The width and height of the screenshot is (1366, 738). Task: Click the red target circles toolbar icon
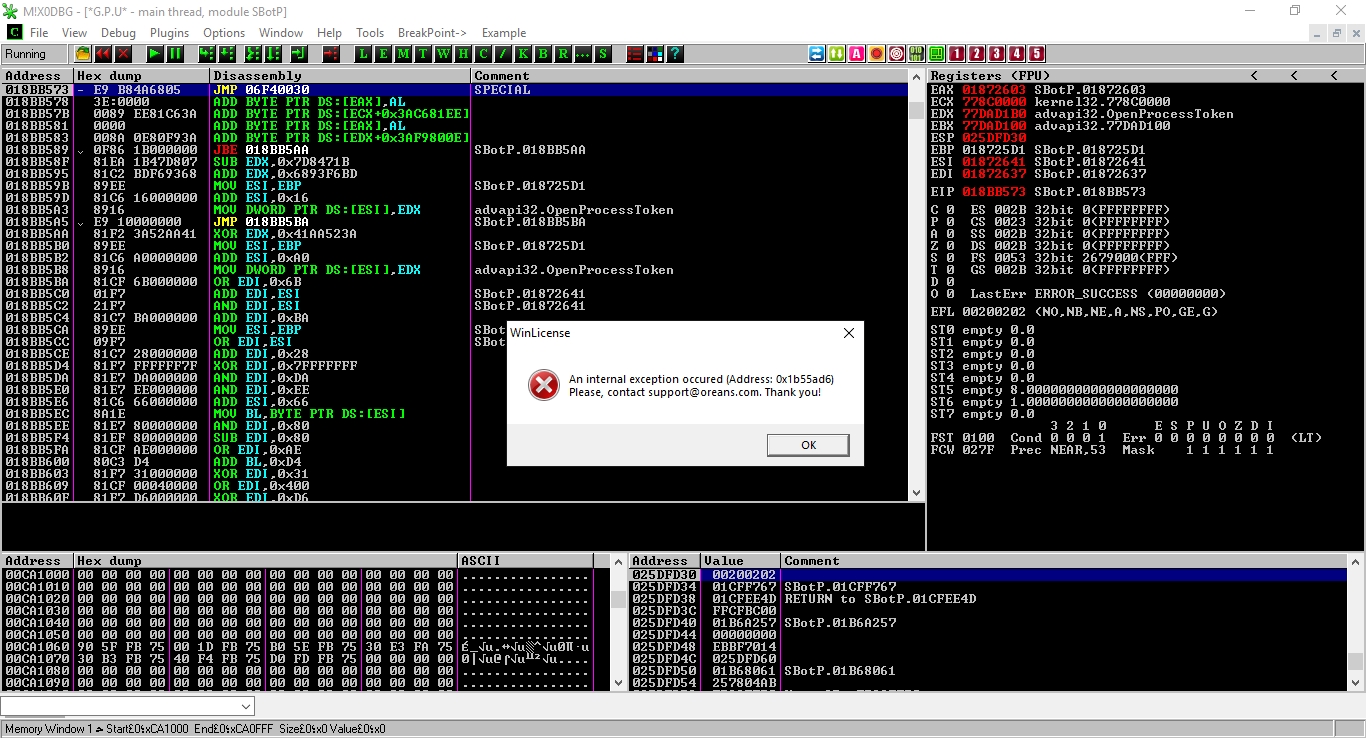897,54
